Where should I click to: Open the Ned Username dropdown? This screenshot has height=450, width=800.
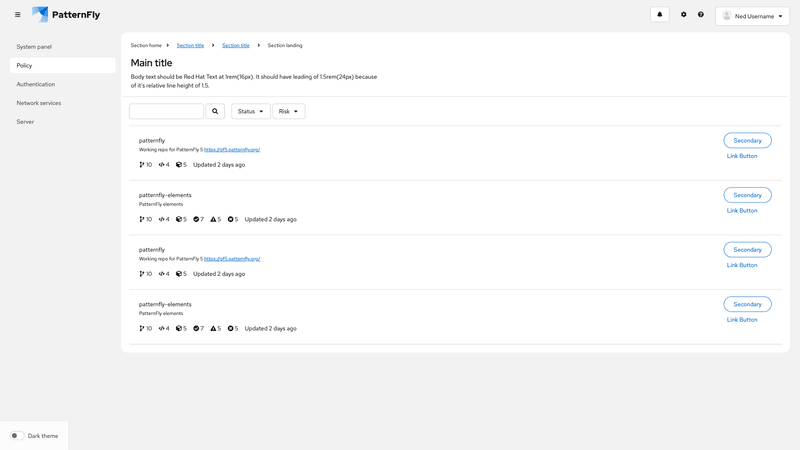click(753, 16)
